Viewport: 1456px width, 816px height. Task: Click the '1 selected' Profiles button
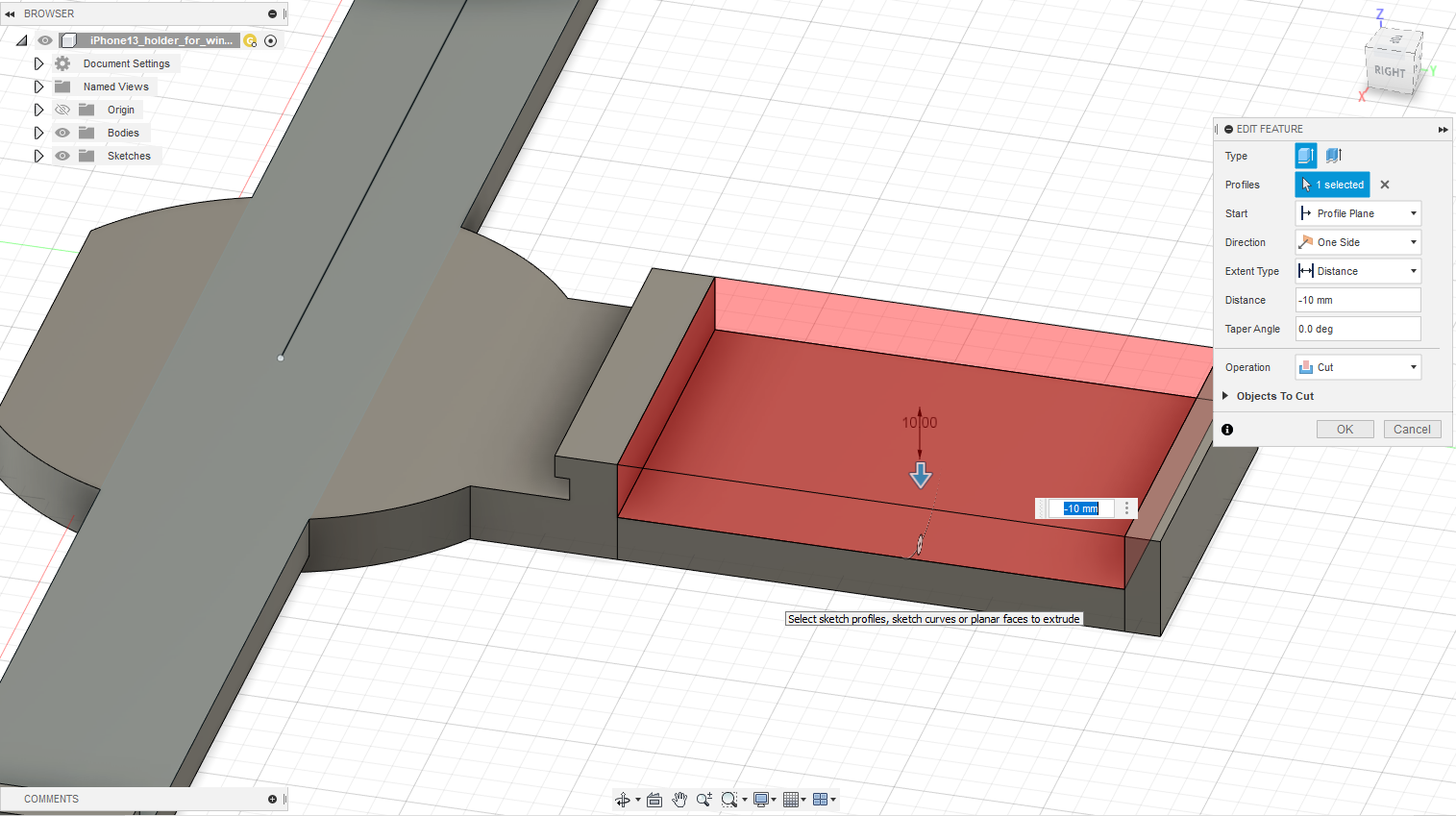pyautogui.click(x=1332, y=185)
